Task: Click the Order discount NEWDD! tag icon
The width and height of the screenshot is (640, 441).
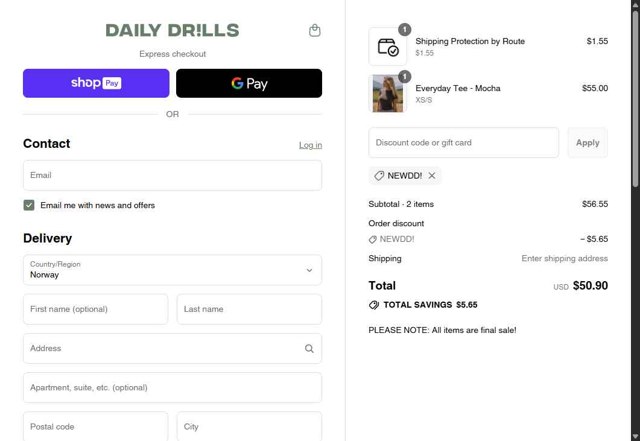Action: (x=372, y=240)
